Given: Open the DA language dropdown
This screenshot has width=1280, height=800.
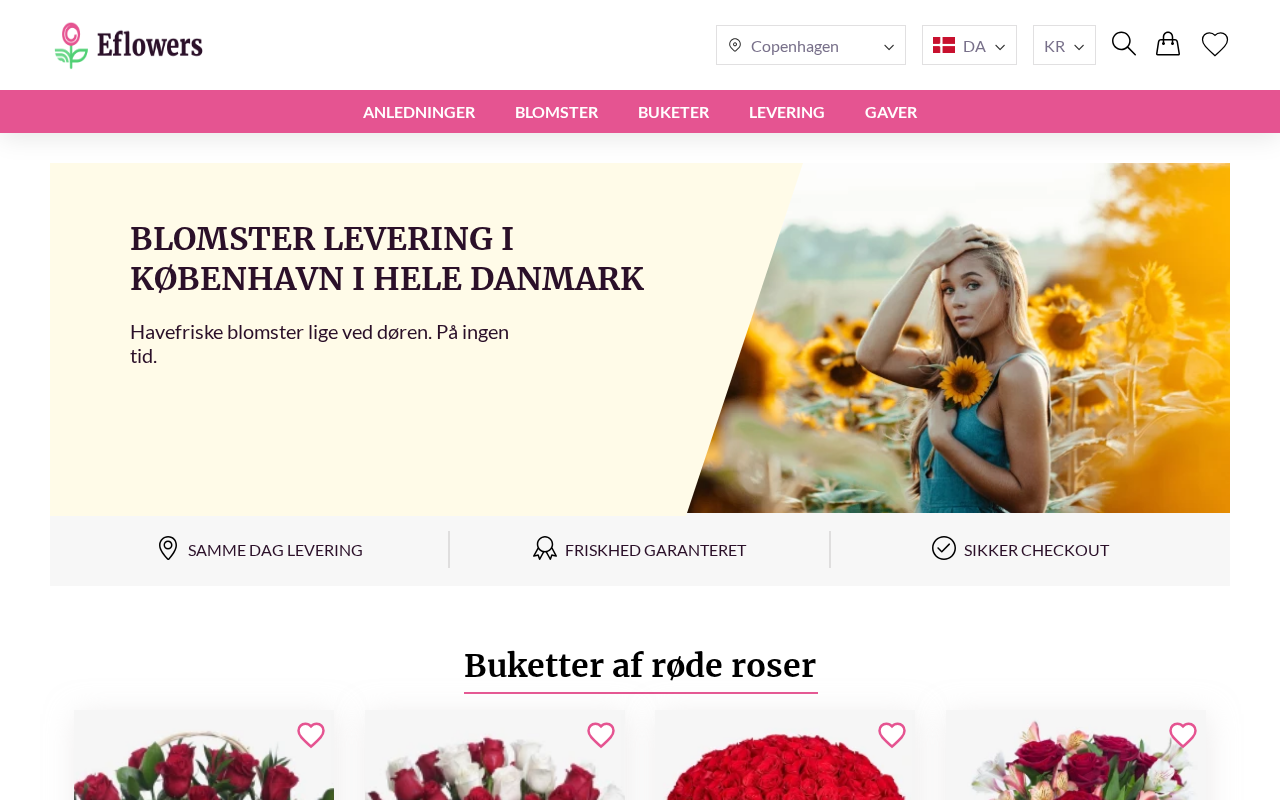Looking at the screenshot, I should [969, 45].
